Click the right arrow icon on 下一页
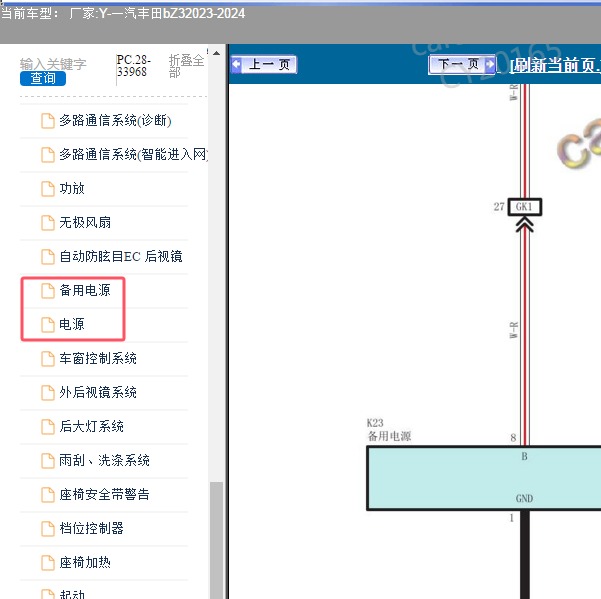 coord(489,64)
